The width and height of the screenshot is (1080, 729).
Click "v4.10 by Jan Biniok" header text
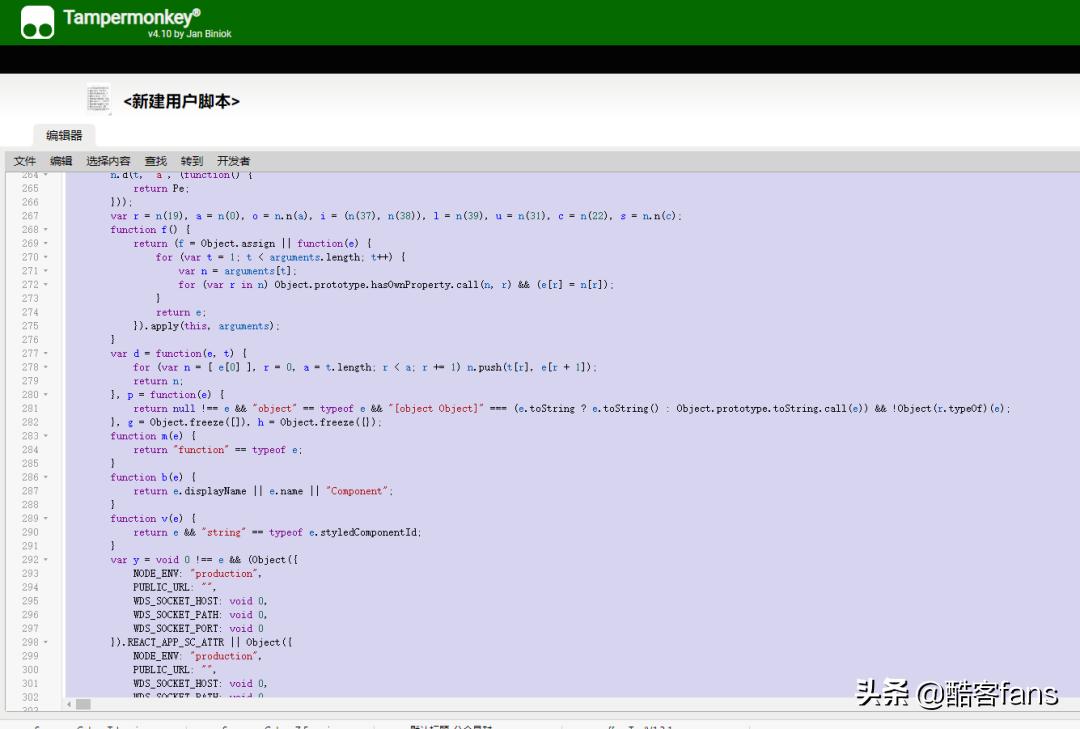189,34
